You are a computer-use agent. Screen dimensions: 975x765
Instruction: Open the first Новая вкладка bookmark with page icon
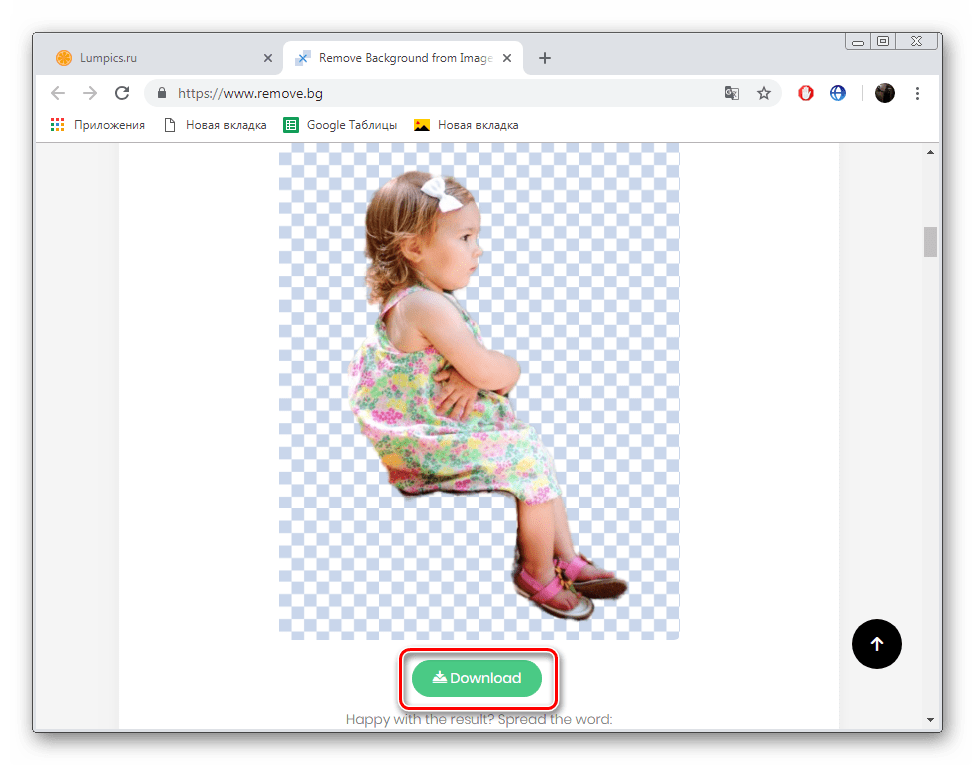click(215, 125)
